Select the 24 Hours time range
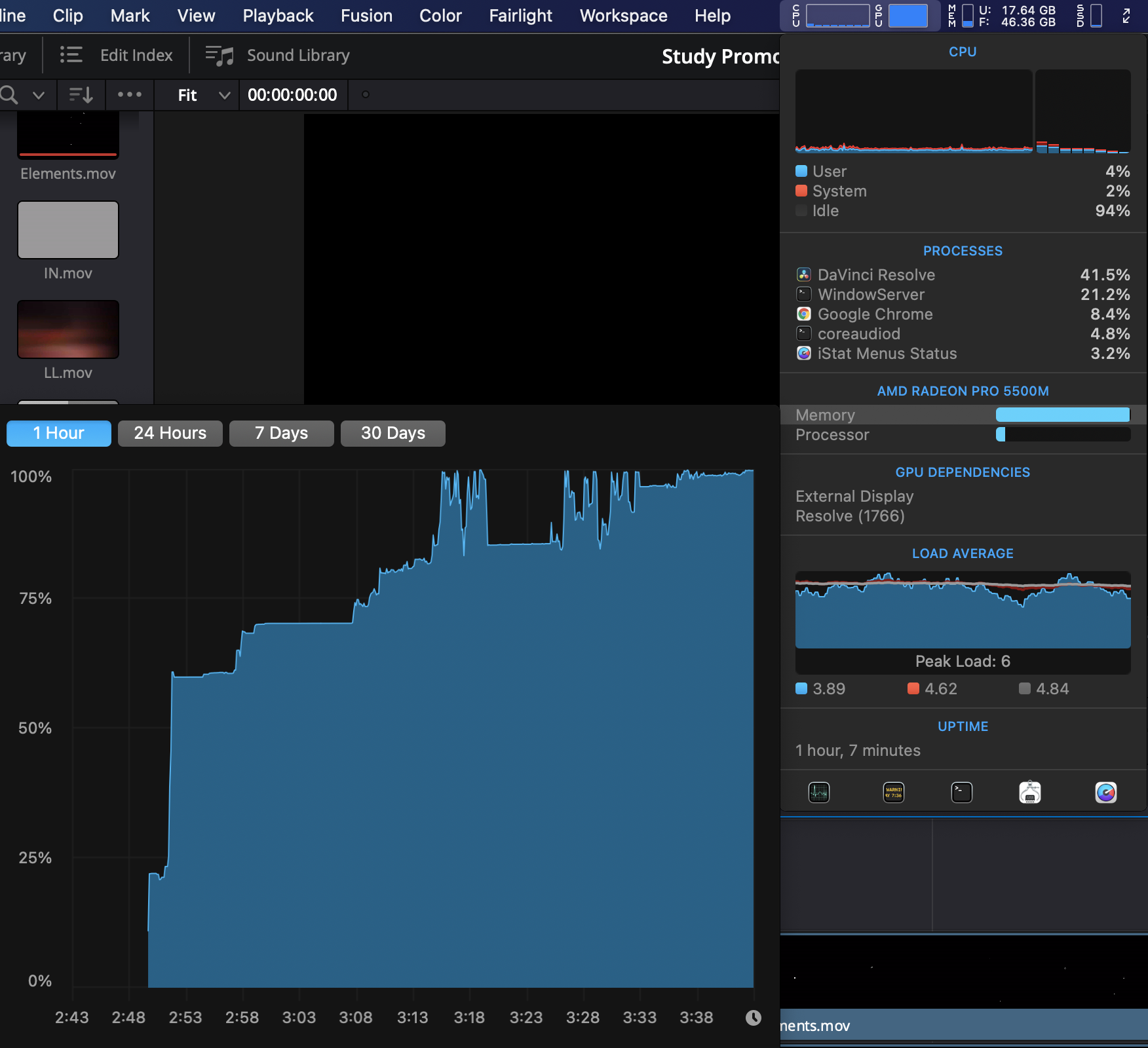 pyautogui.click(x=170, y=433)
